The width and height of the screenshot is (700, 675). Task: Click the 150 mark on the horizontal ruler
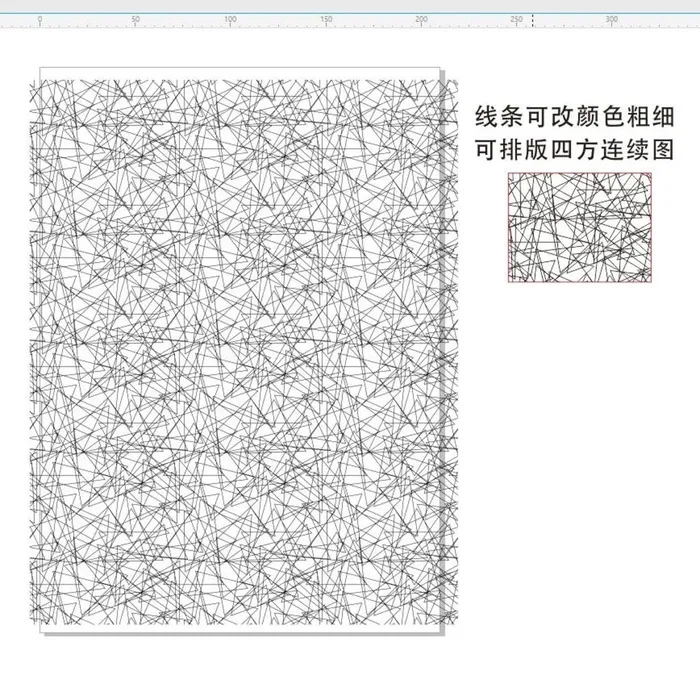tap(325, 20)
